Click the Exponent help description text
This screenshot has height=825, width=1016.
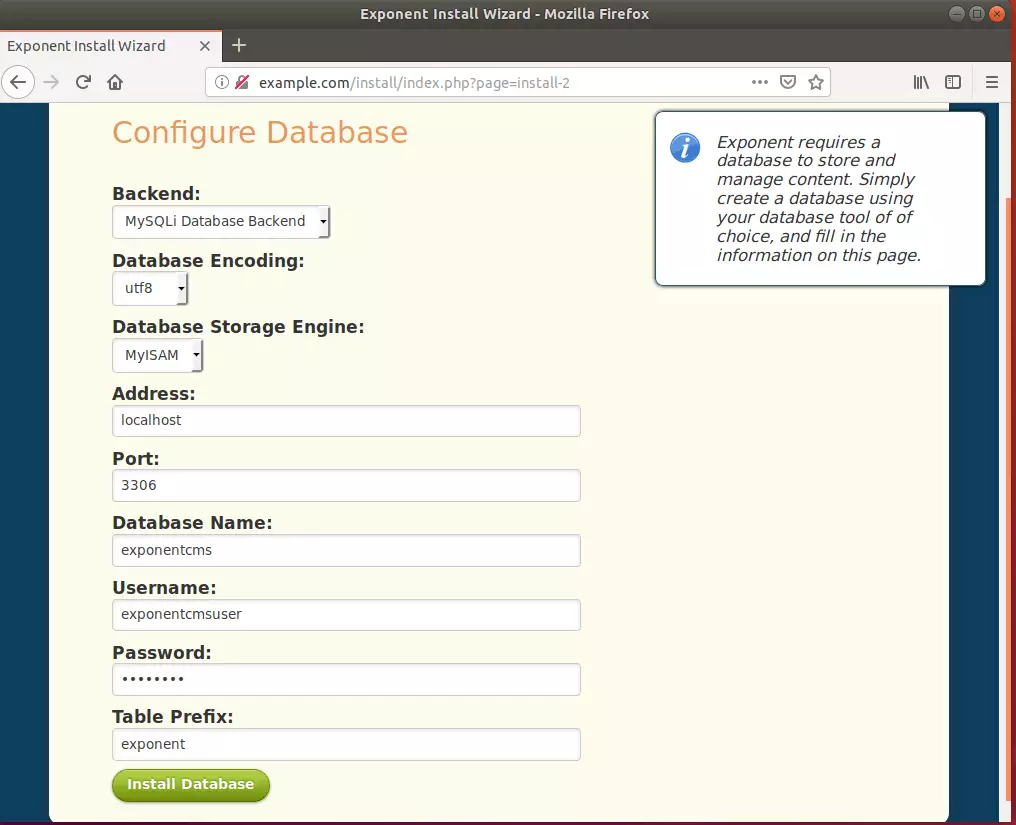(819, 198)
